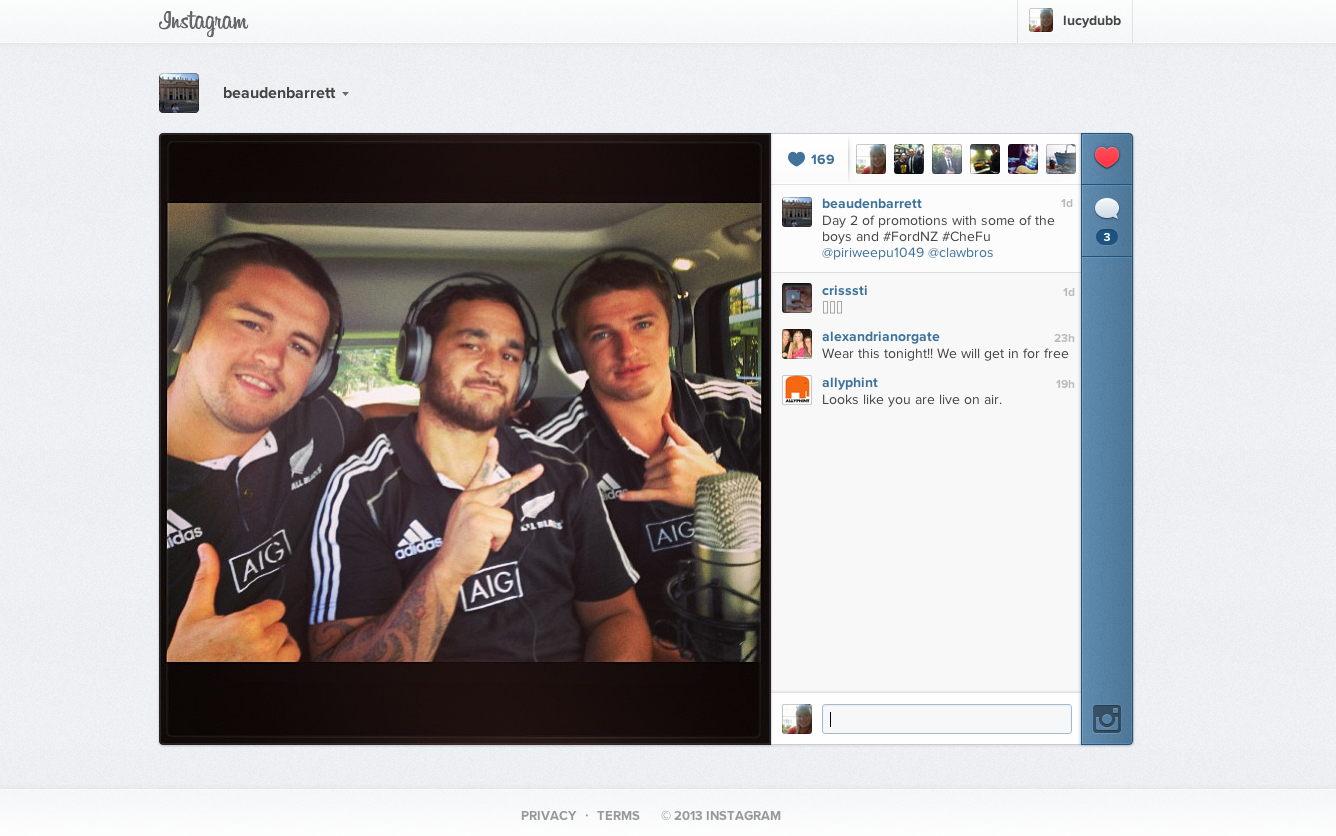Click crisssti's comment avatar
The width and height of the screenshot is (1336, 836).
click(797, 298)
